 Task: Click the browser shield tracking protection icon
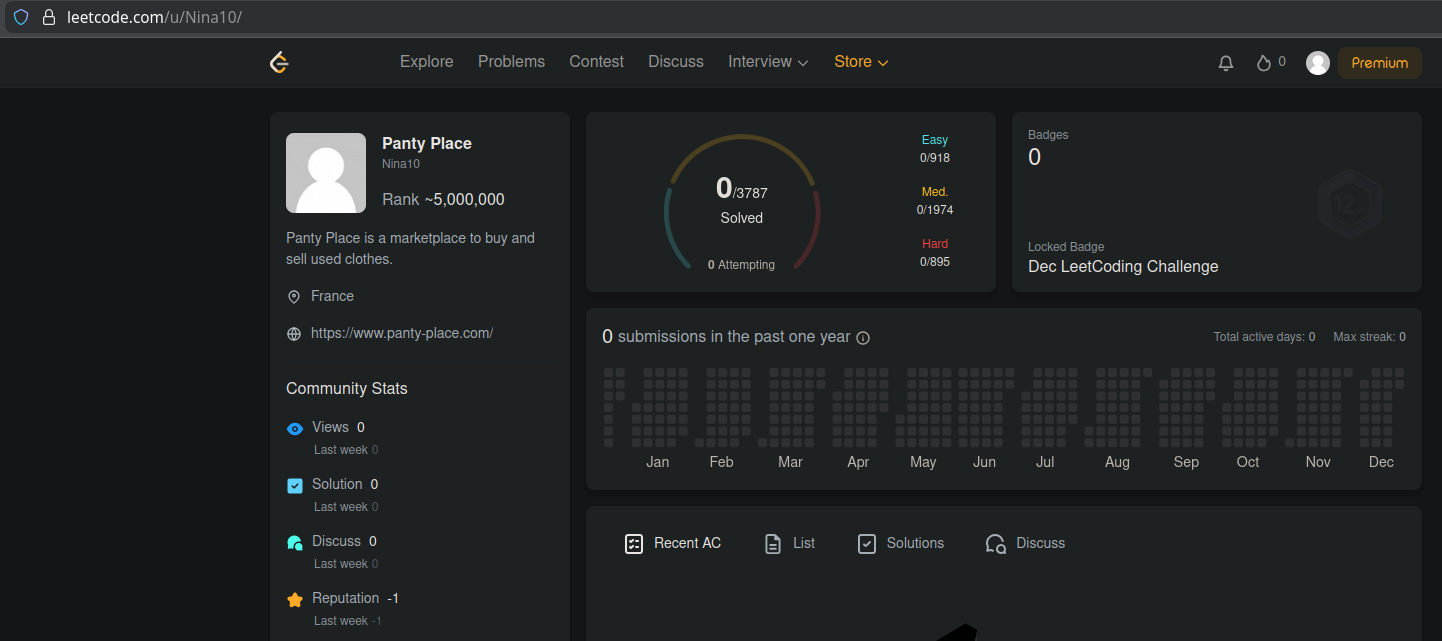[x=21, y=17]
